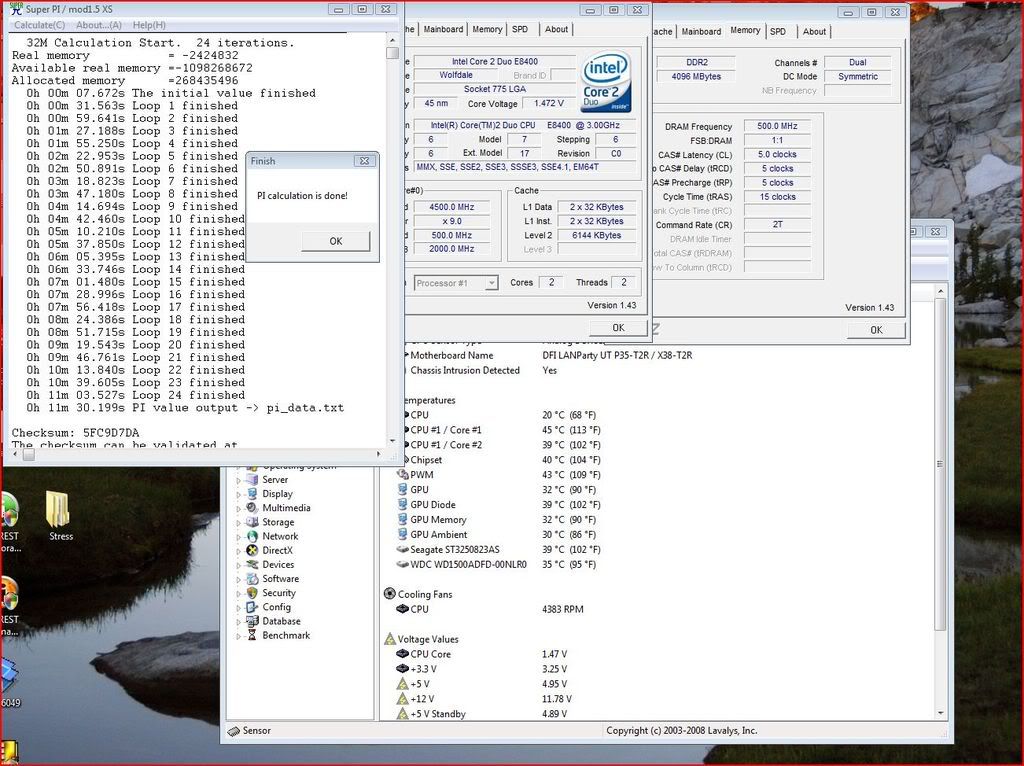Click OK in the CPU-Z window showing DRAM Frequency
Viewport: 1024px width, 766px height.
tap(876, 330)
